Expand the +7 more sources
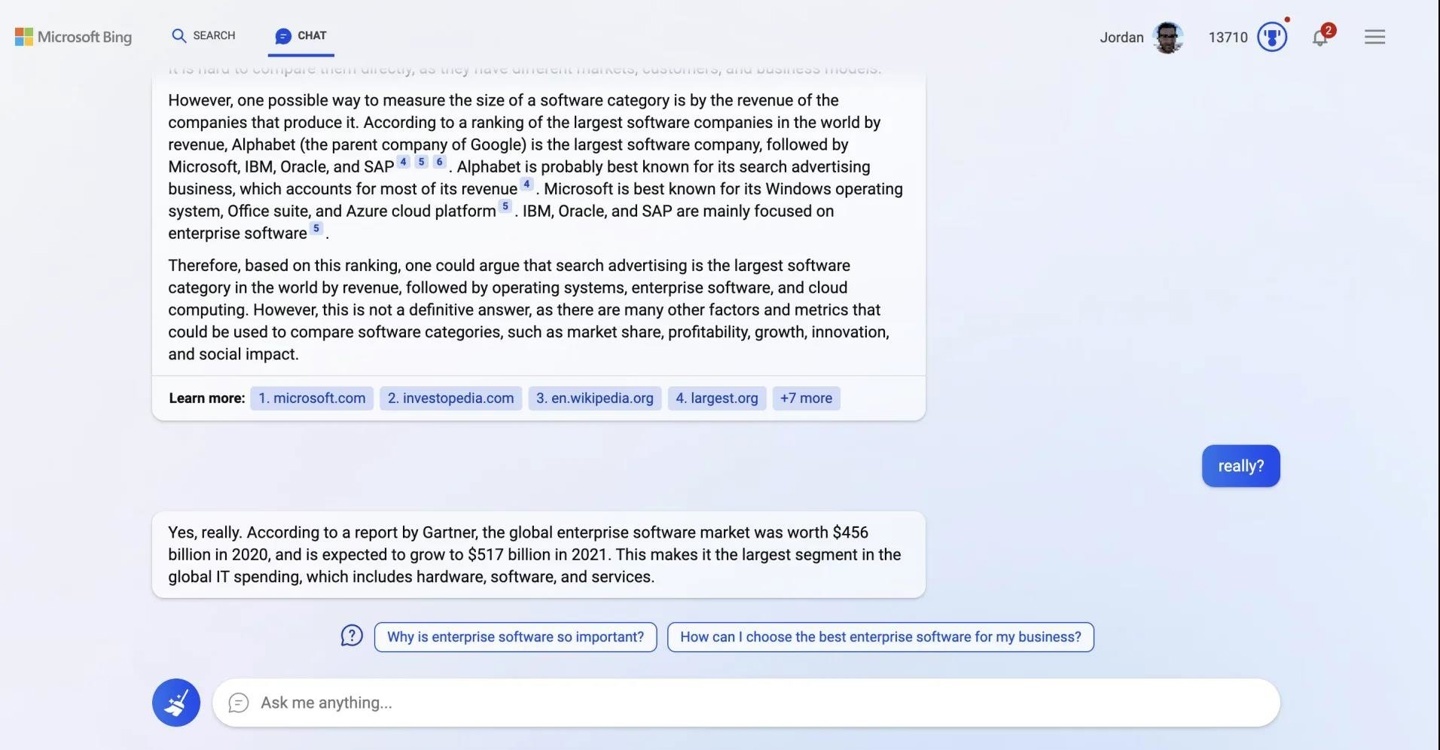The height and width of the screenshot is (750, 1440). pos(806,398)
